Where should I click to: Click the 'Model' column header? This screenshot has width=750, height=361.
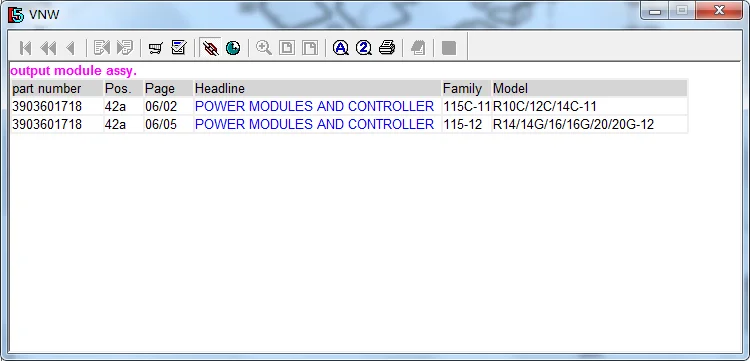(x=590, y=88)
